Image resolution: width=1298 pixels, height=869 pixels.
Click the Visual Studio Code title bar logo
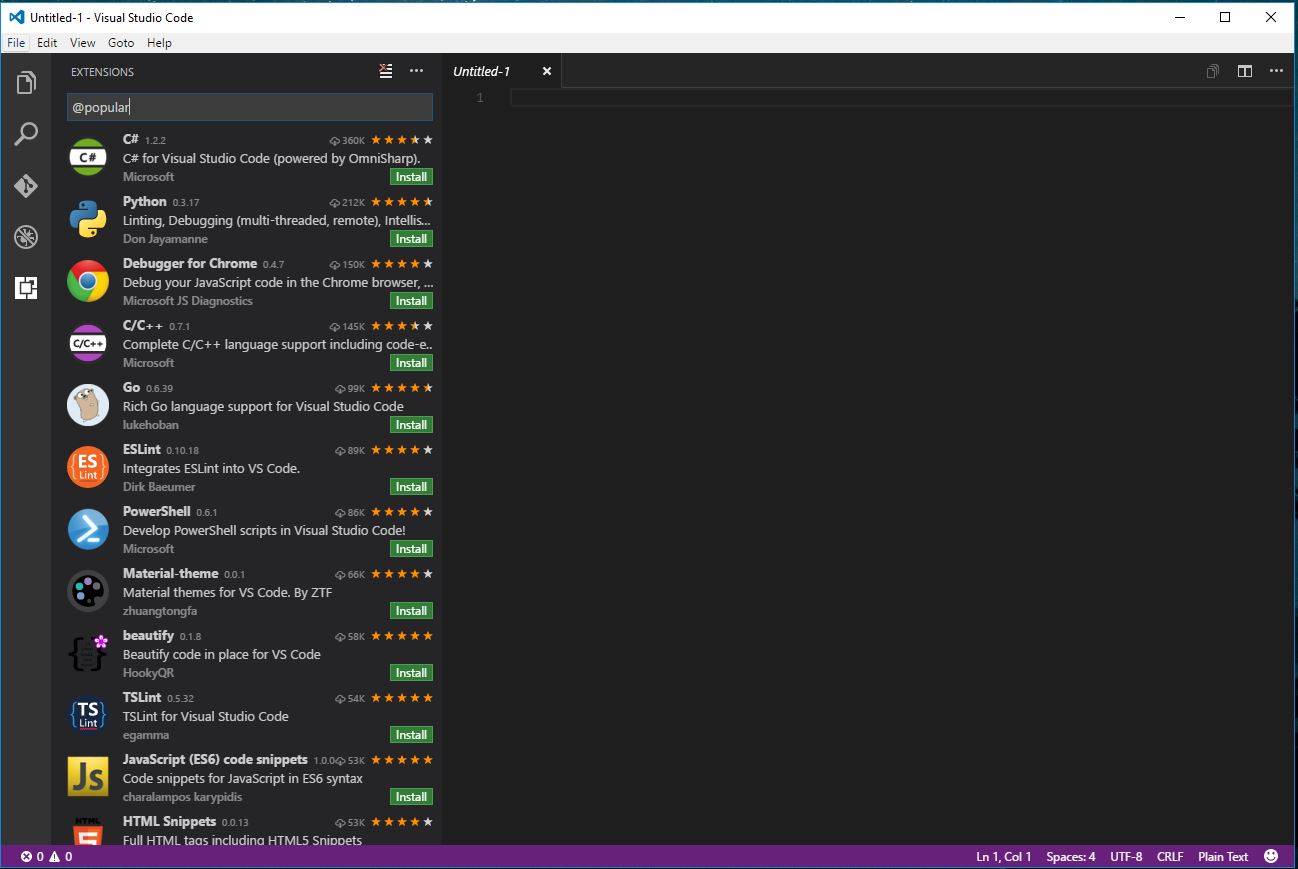(x=16, y=17)
